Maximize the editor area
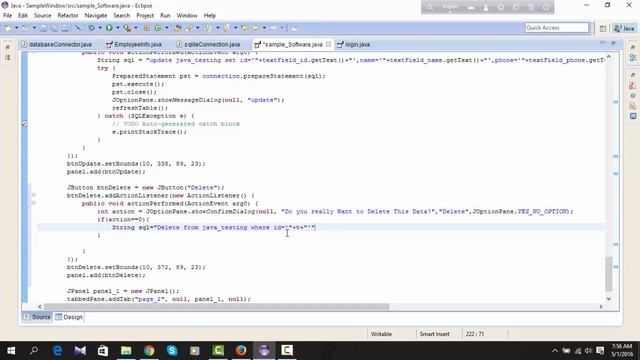640x360 pixels. coord(613,42)
